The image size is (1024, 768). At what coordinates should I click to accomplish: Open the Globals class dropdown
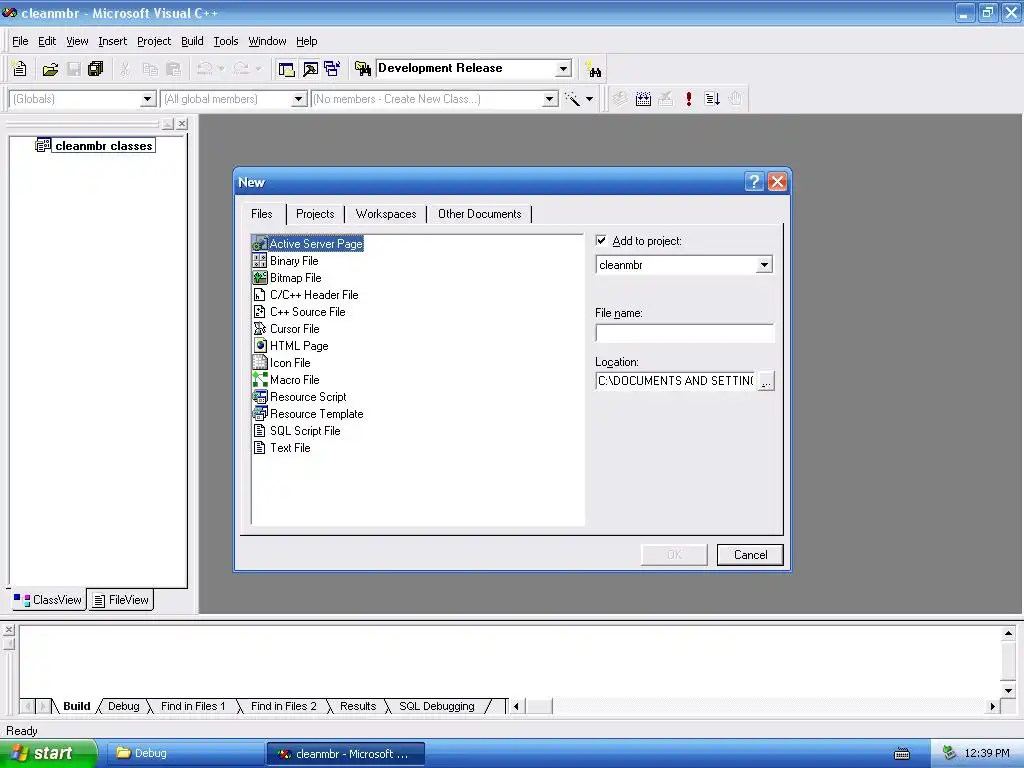pyautogui.click(x=148, y=99)
